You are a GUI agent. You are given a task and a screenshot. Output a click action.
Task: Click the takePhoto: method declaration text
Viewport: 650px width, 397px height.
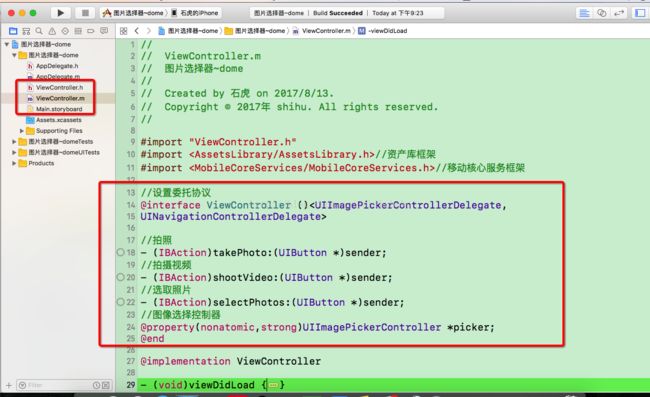click(263, 252)
